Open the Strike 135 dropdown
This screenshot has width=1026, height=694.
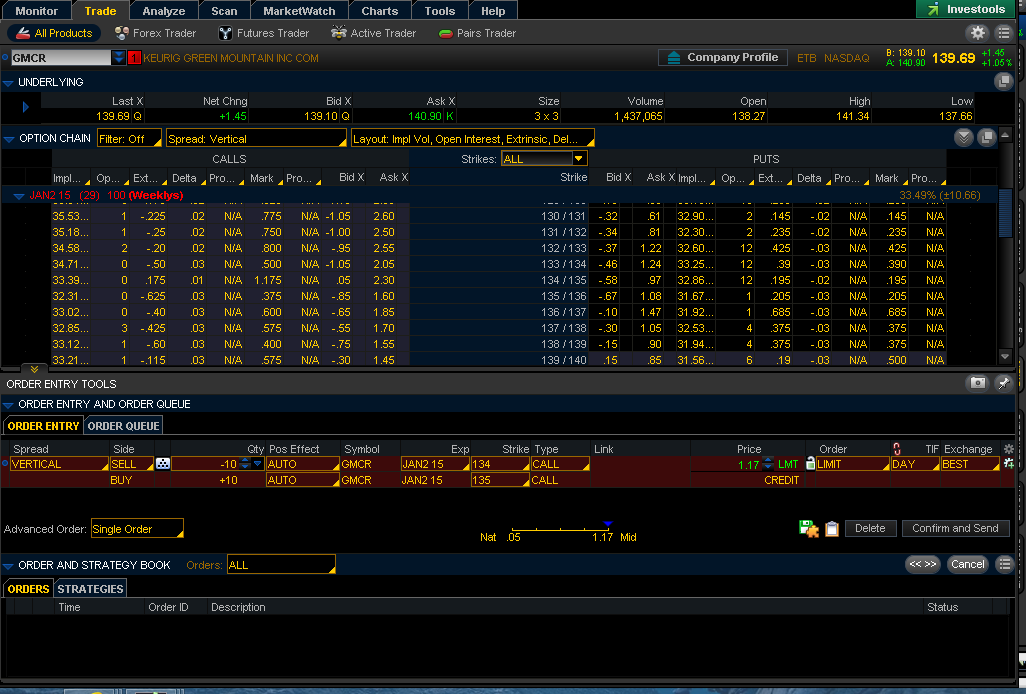[500, 479]
